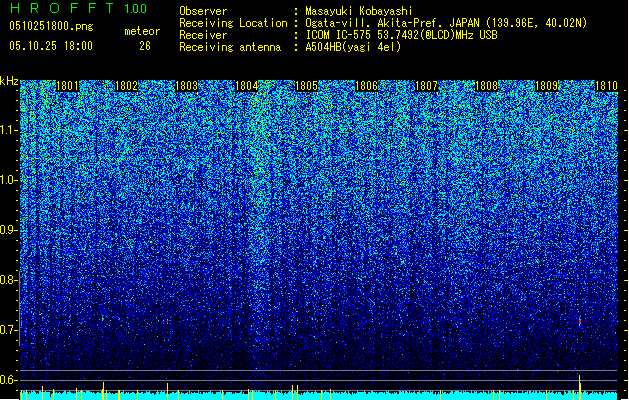The width and height of the screenshot is (629, 400).
Task: Click the kHz axis unit label
Action: pos(9,81)
